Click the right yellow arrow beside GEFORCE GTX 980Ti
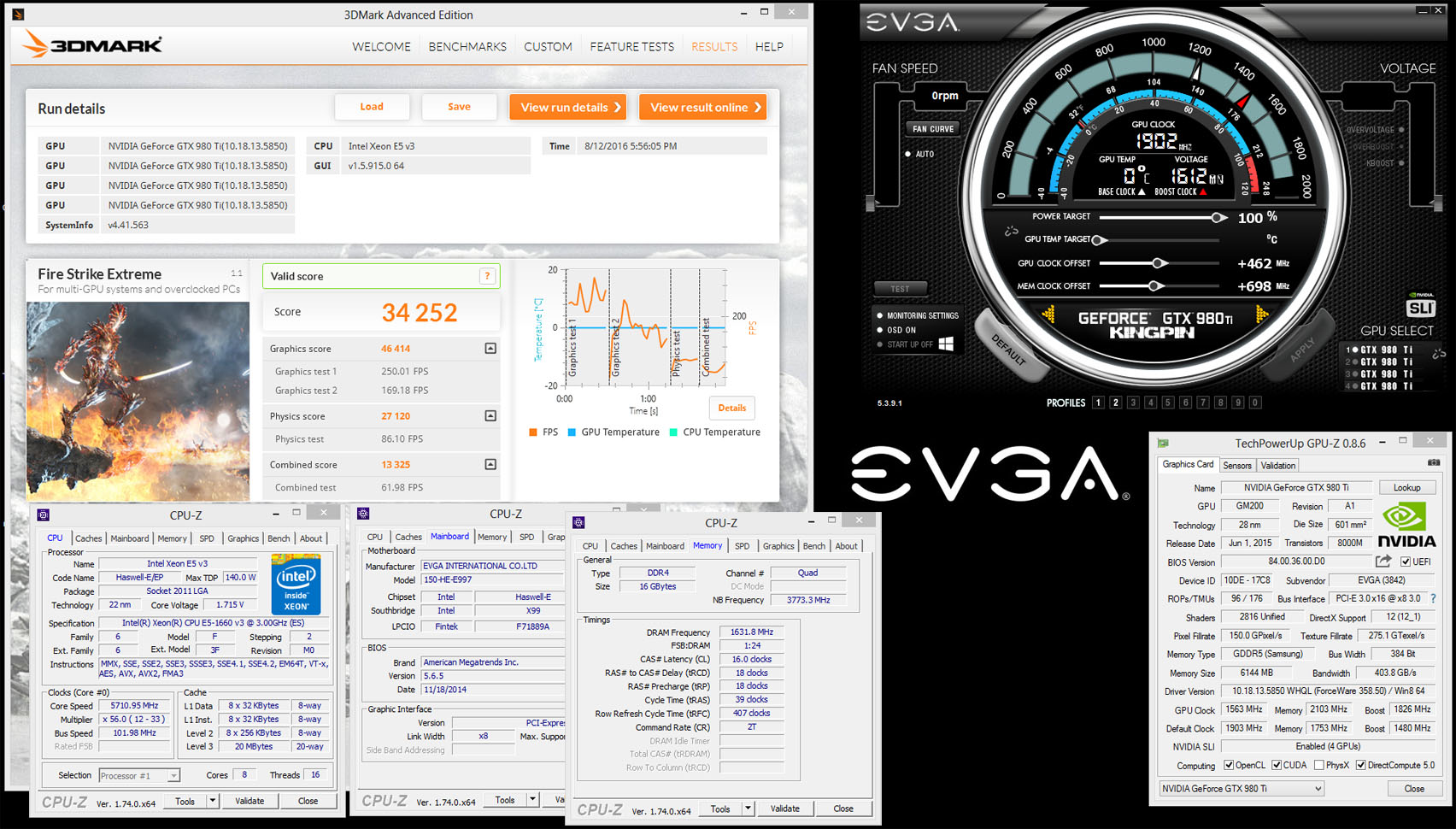 coord(1260,315)
